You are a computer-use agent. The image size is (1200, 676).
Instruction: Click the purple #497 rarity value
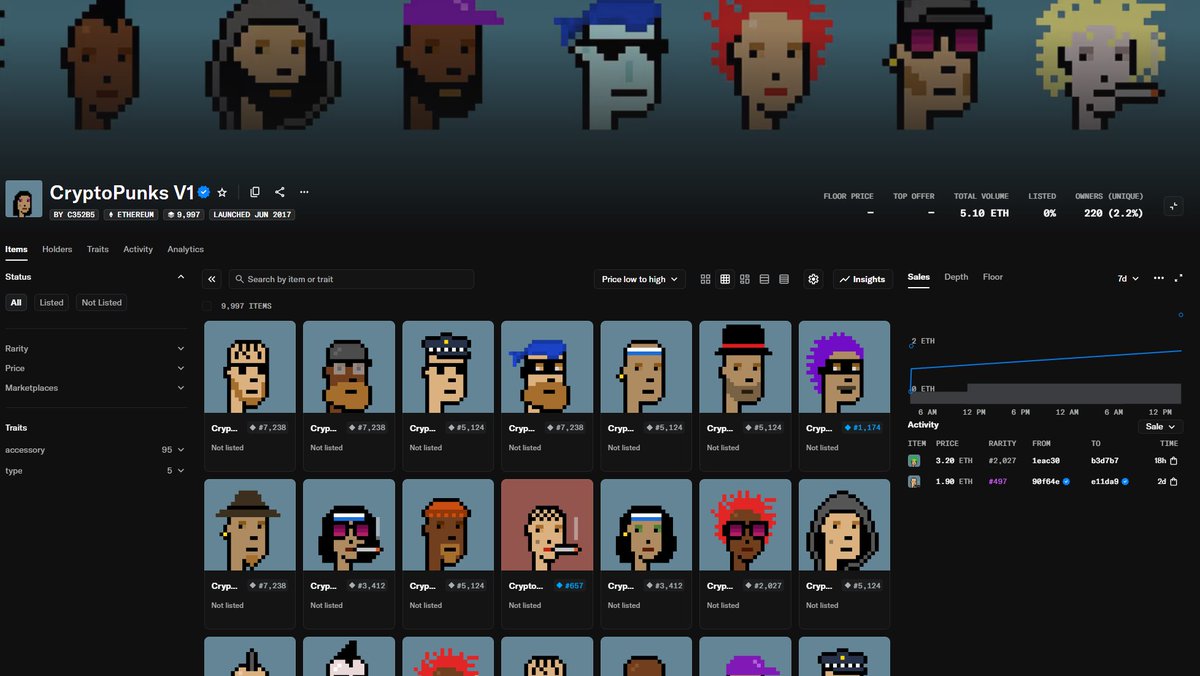click(x=998, y=481)
